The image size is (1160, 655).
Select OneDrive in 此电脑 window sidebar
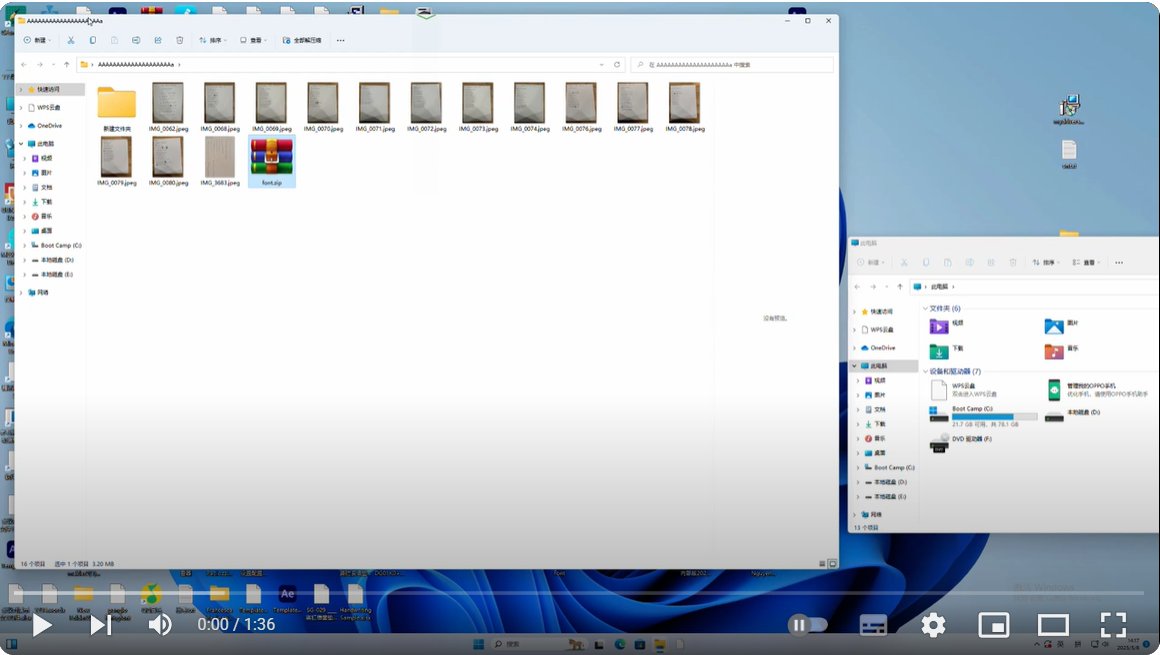coord(878,348)
